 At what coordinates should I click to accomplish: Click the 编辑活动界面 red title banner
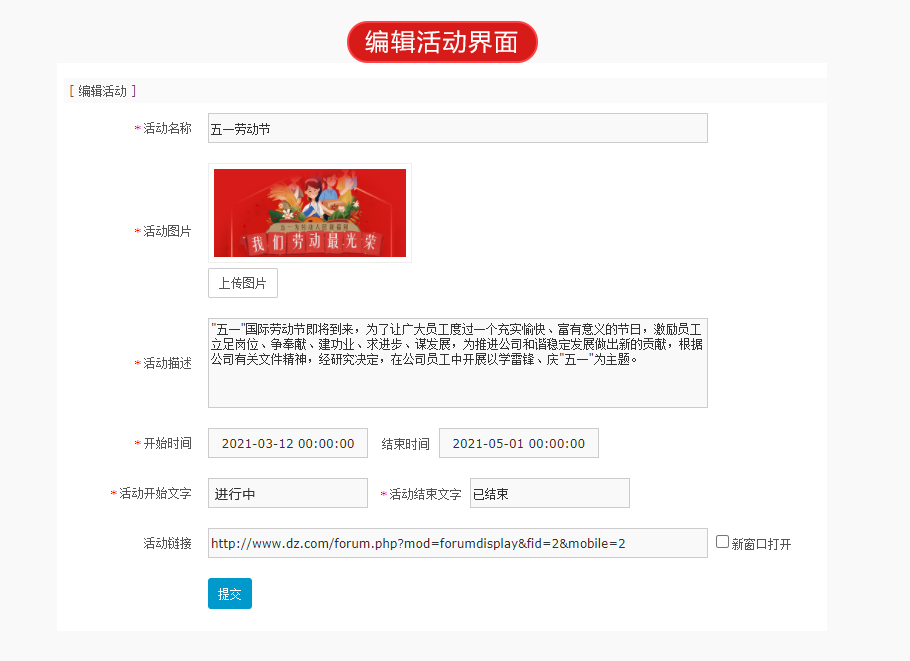click(442, 42)
